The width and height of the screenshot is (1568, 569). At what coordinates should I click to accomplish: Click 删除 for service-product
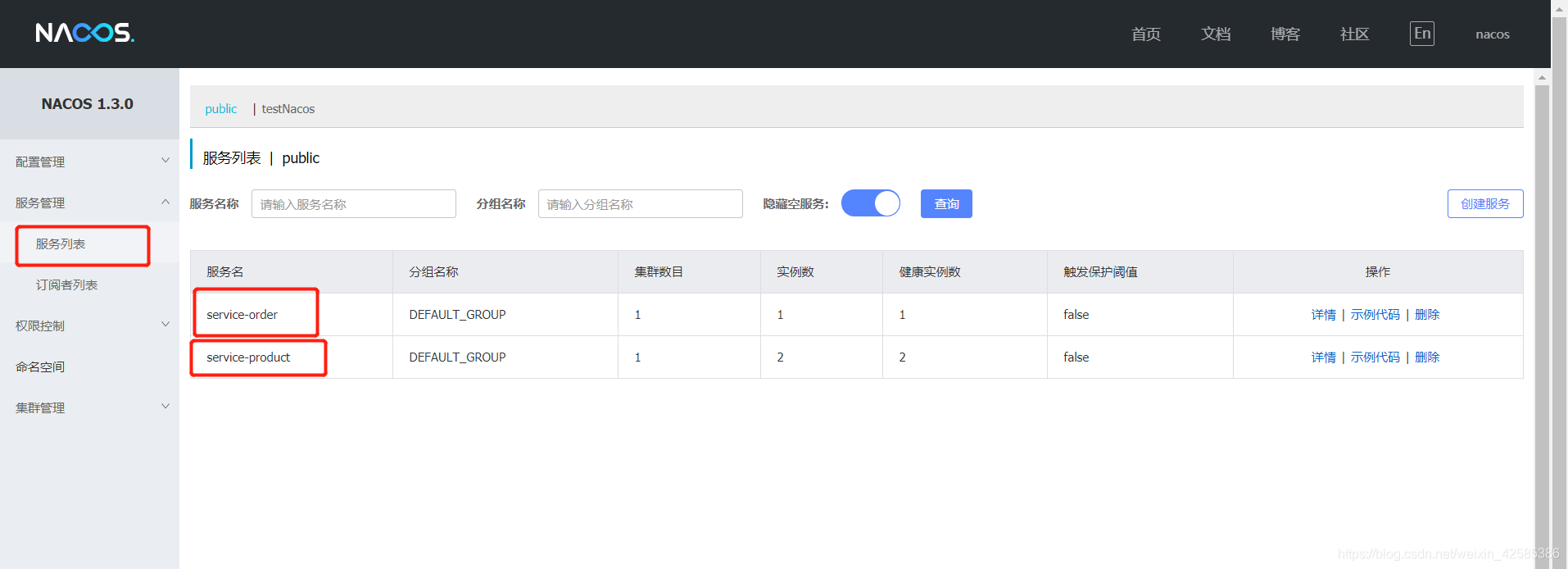1427,357
